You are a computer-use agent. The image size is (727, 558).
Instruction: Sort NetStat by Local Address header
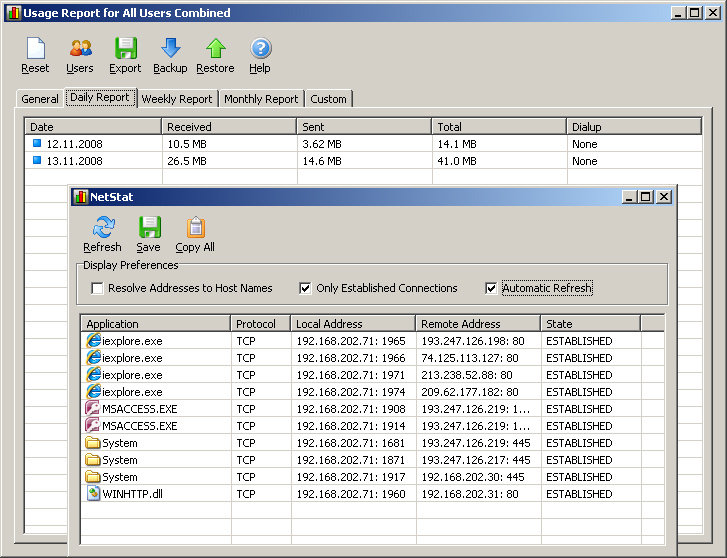[353, 323]
